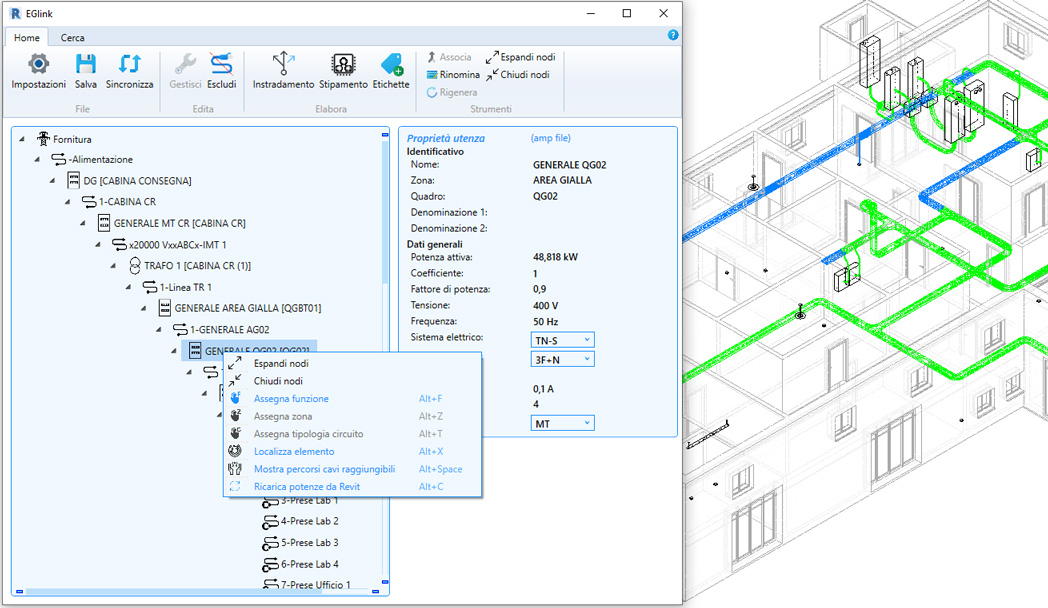Select tree row 1-GENERALE AG02
1048x608 pixels.
(x=221, y=329)
